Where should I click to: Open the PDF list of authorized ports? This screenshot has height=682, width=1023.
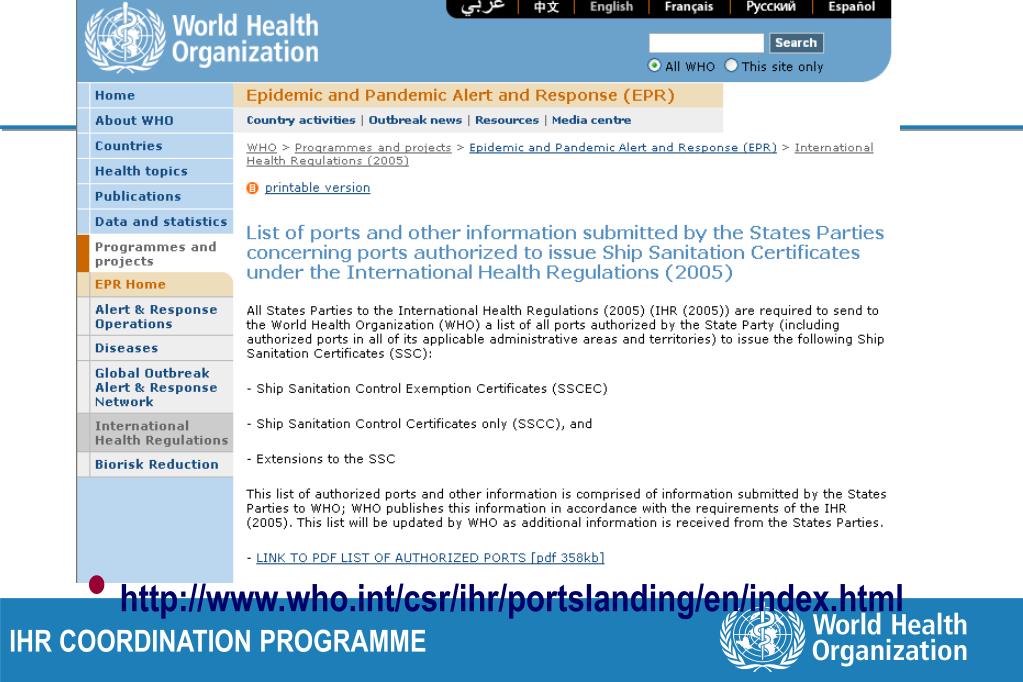[x=430, y=558]
